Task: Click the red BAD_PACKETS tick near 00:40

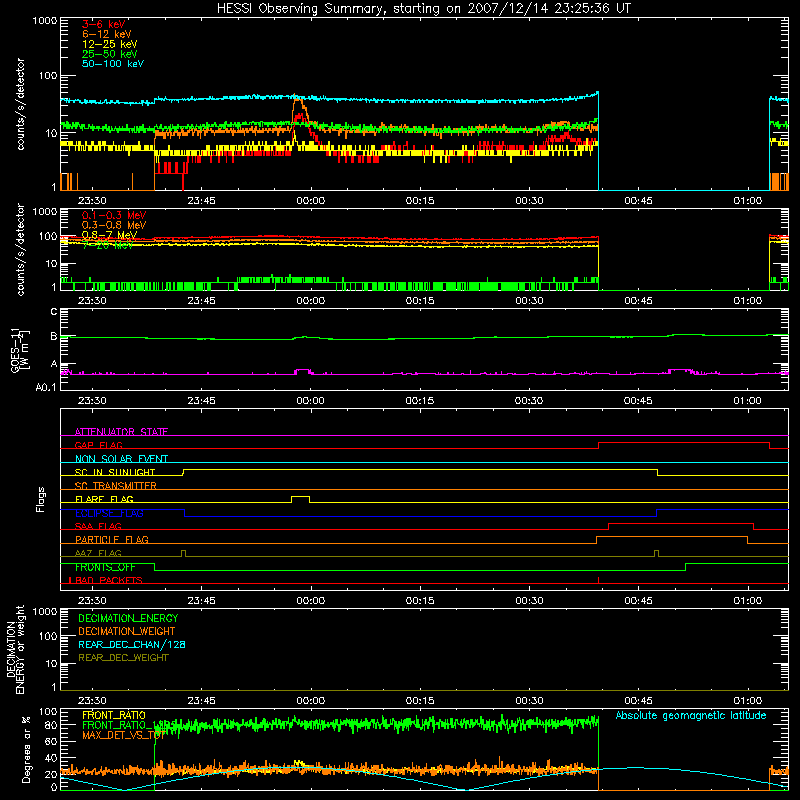Action: 598,580
